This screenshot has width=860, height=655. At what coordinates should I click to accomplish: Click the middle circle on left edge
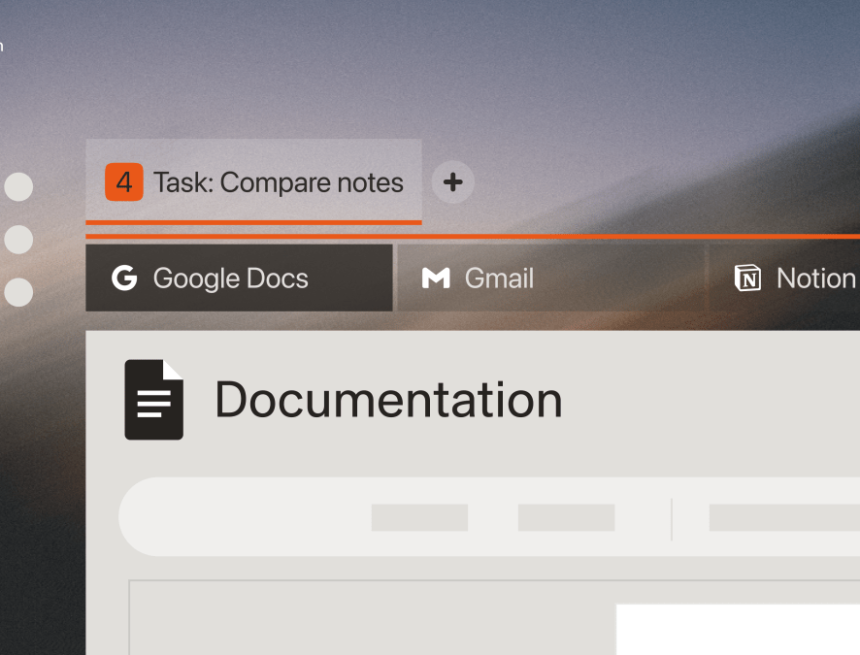(18, 240)
